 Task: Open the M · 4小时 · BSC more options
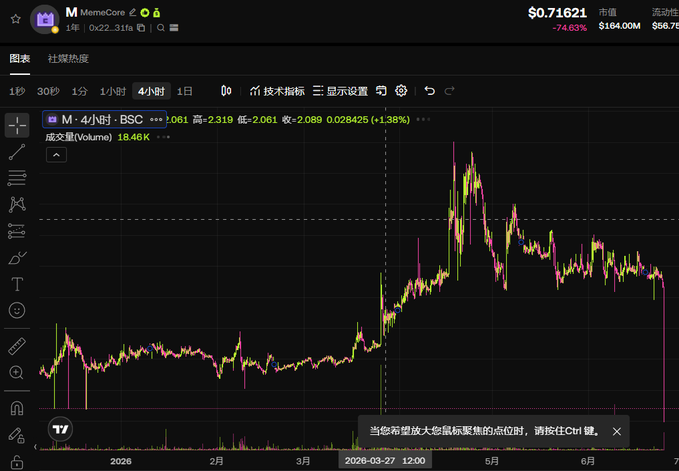tap(156, 119)
